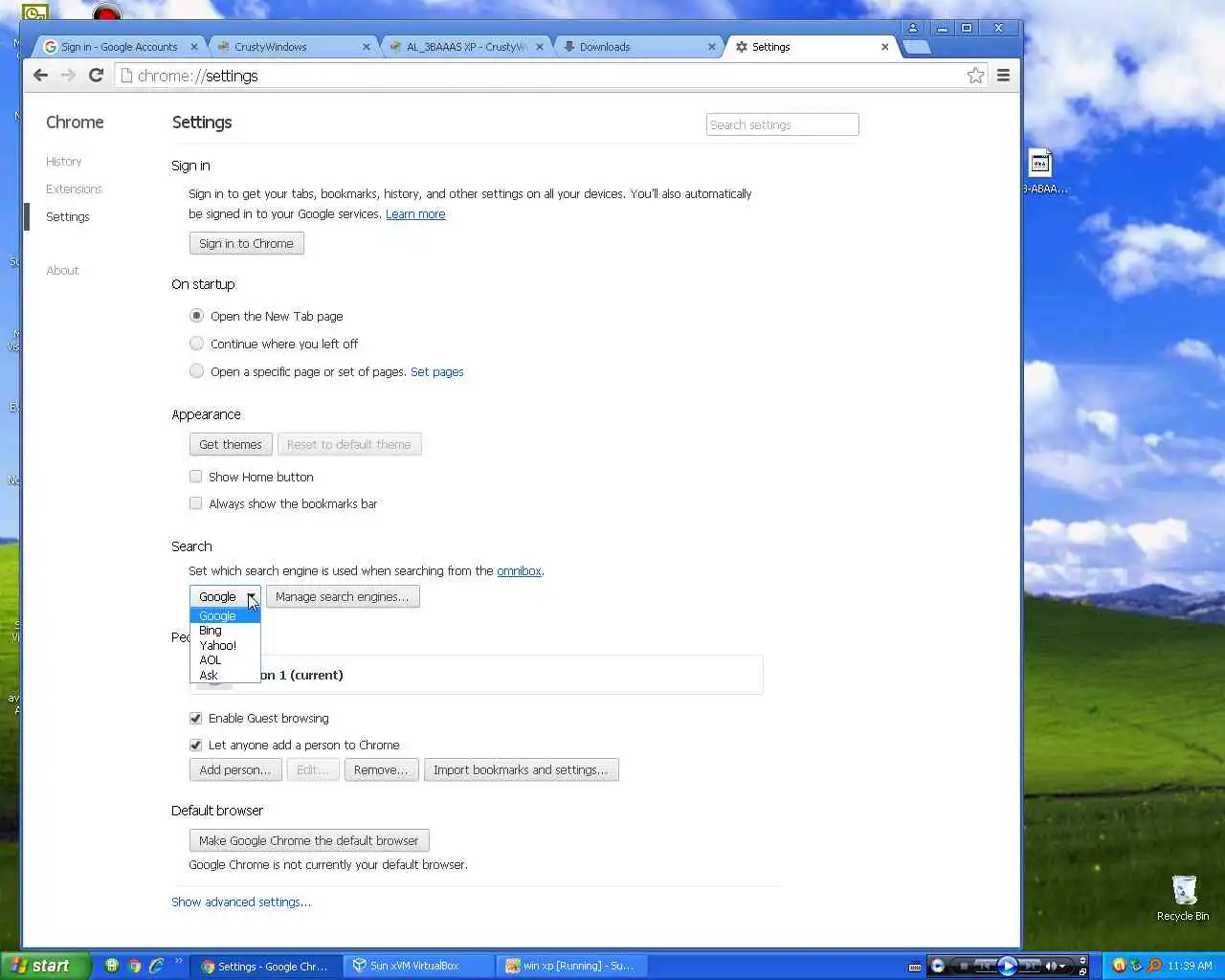The width and height of the screenshot is (1225, 980).
Task: Restore the media player from the toolbar
Action: click(1082, 971)
